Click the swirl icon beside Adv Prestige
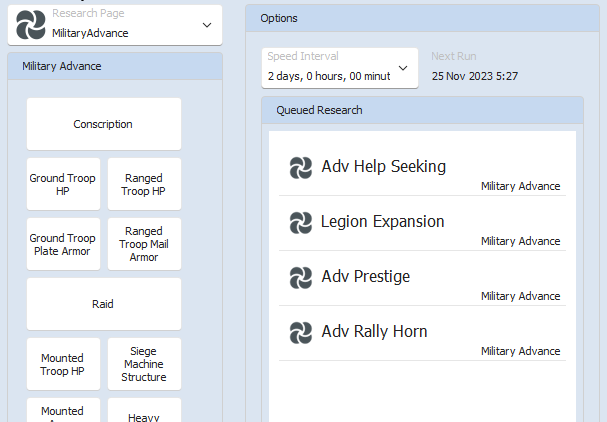The height and width of the screenshot is (422, 607). 301,277
